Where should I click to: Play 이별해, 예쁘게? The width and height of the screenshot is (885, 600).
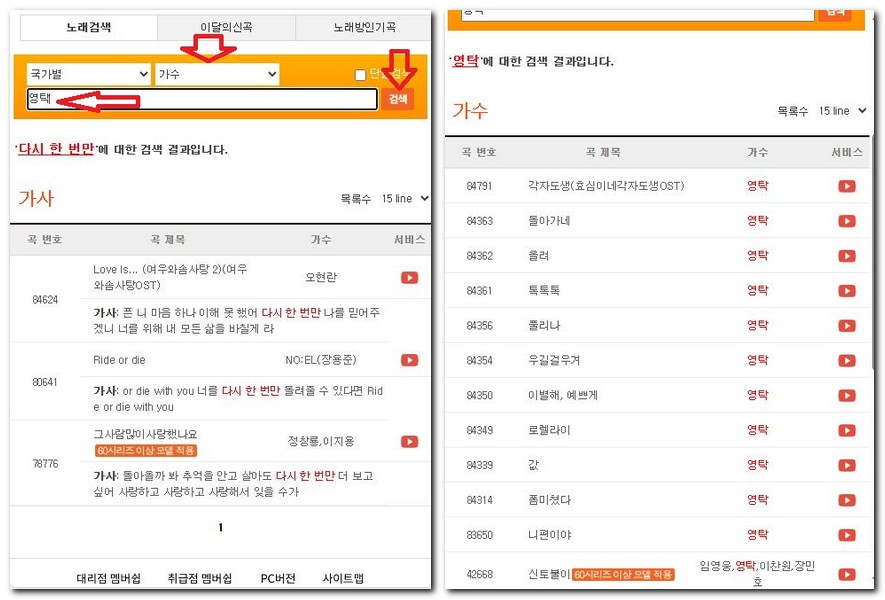(847, 395)
